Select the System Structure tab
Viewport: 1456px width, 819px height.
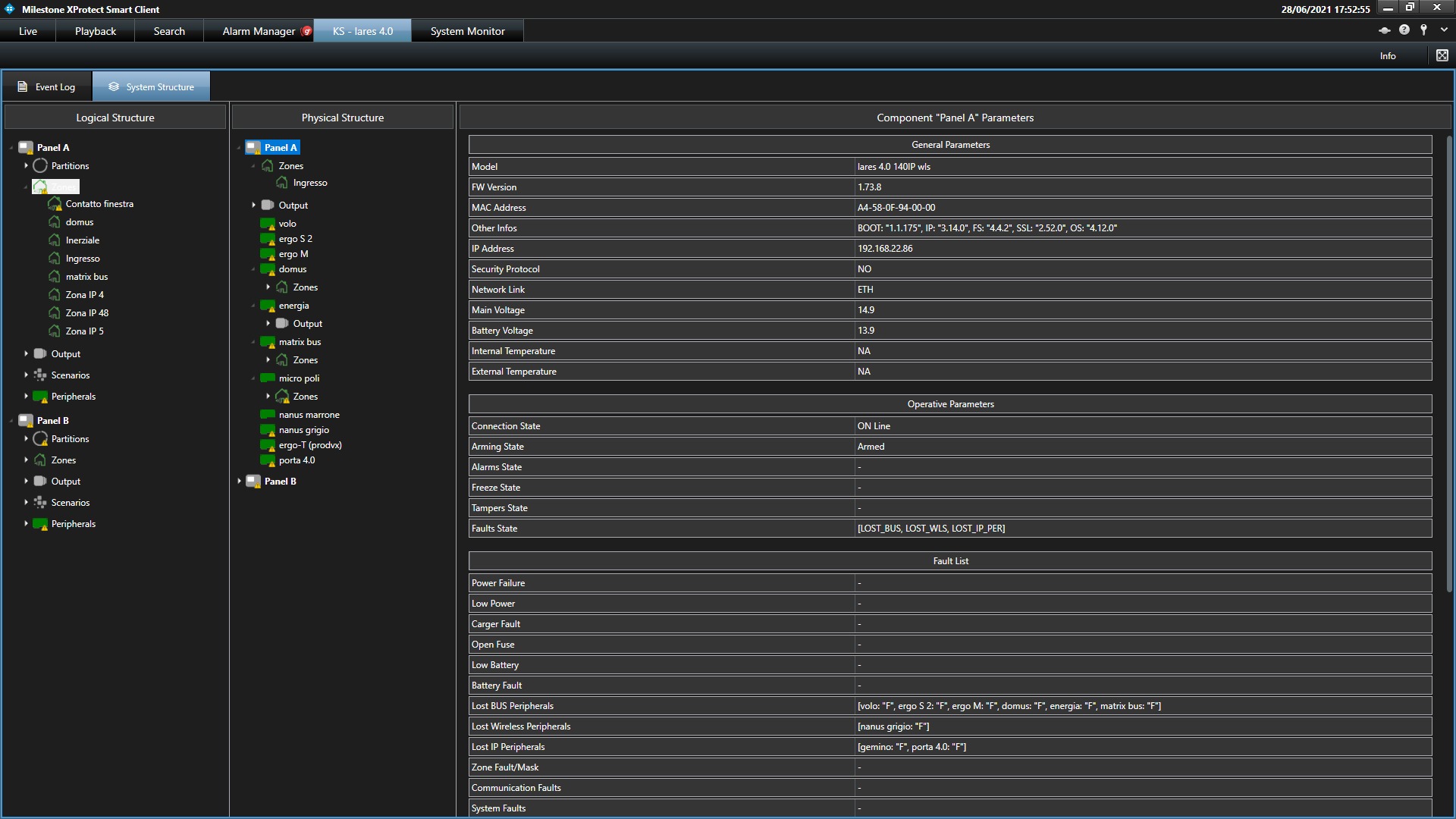click(151, 86)
